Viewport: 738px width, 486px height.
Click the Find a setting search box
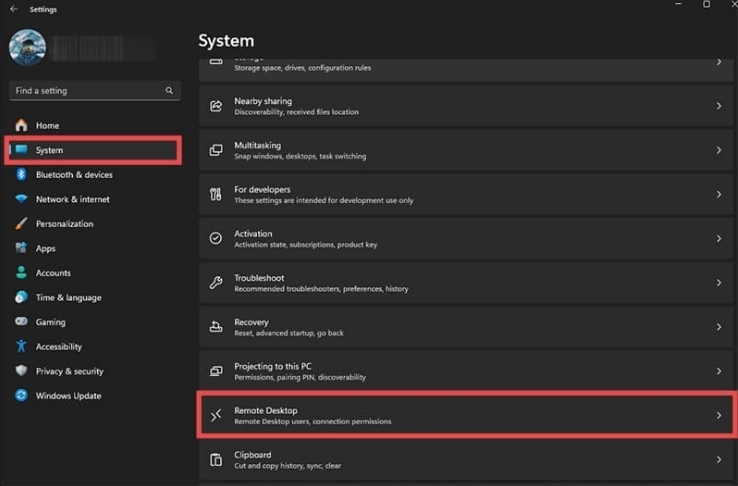pos(95,90)
